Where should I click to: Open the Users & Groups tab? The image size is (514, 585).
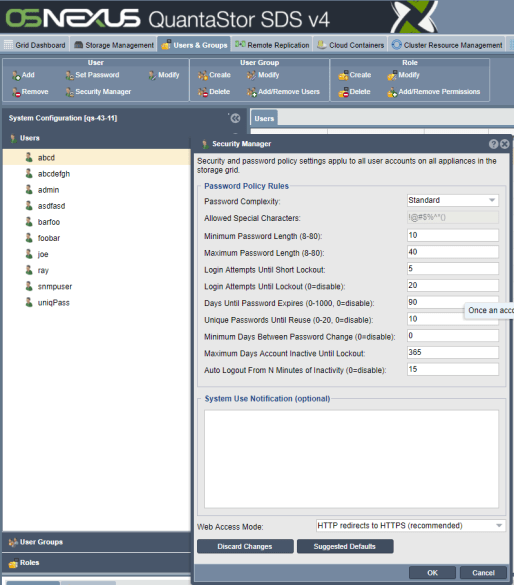(194, 45)
